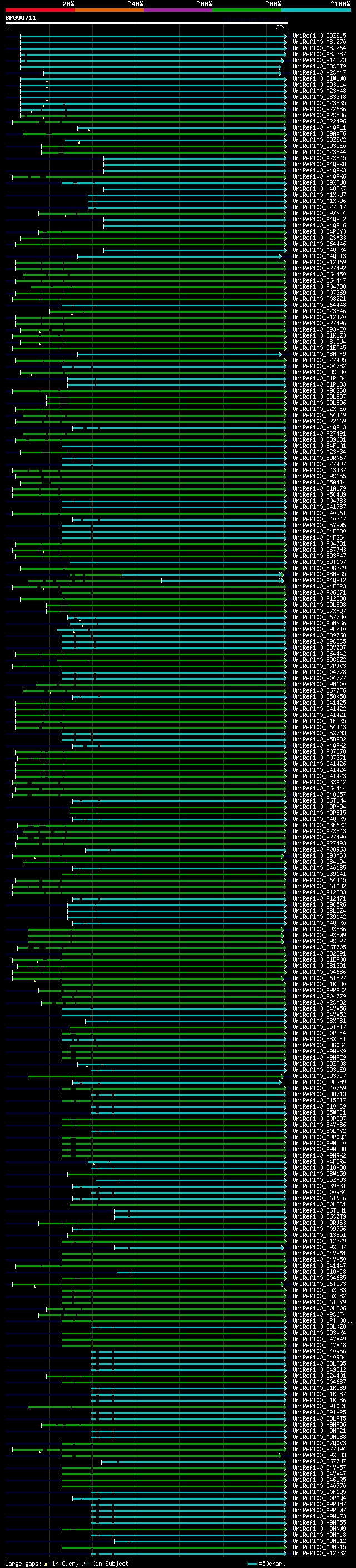The width and height of the screenshot is (356, 1568).
Task: Select the UniRef100_A9PHD4 entry
Action: tap(319, 807)
